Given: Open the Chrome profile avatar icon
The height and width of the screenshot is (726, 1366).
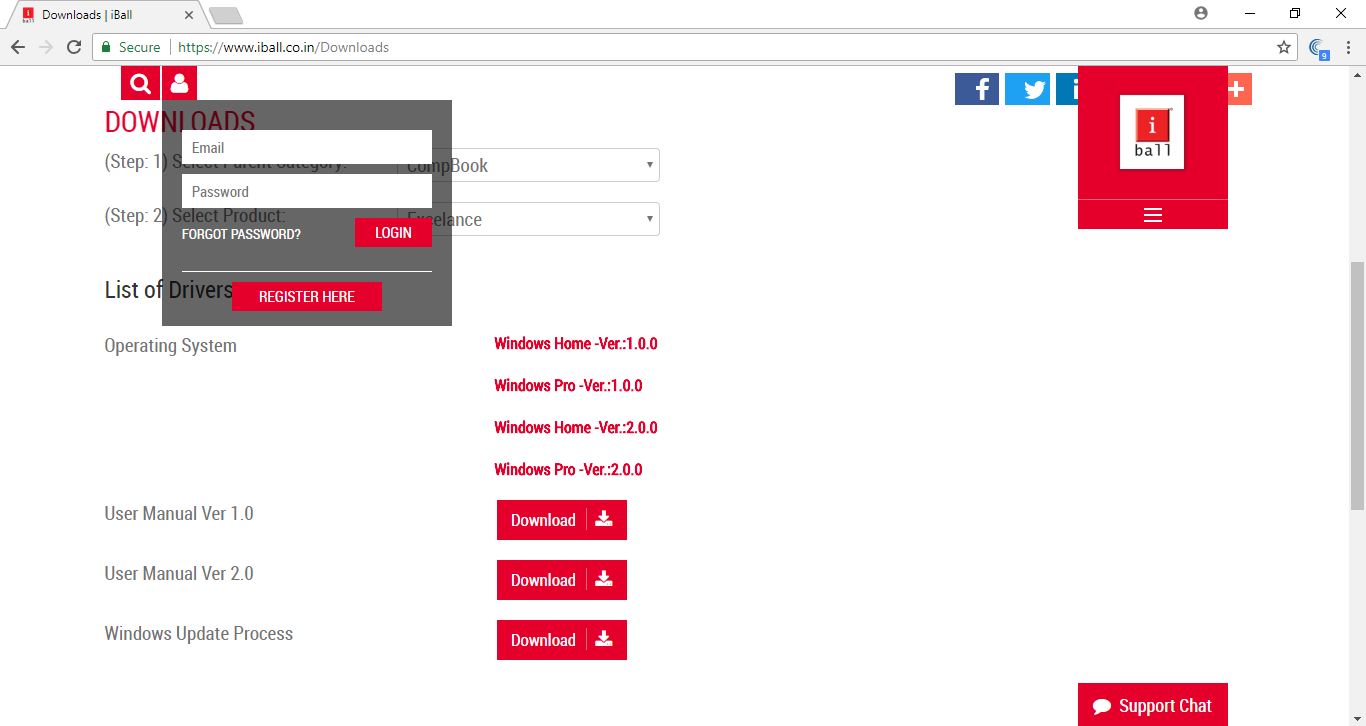Looking at the screenshot, I should pyautogui.click(x=1201, y=13).
